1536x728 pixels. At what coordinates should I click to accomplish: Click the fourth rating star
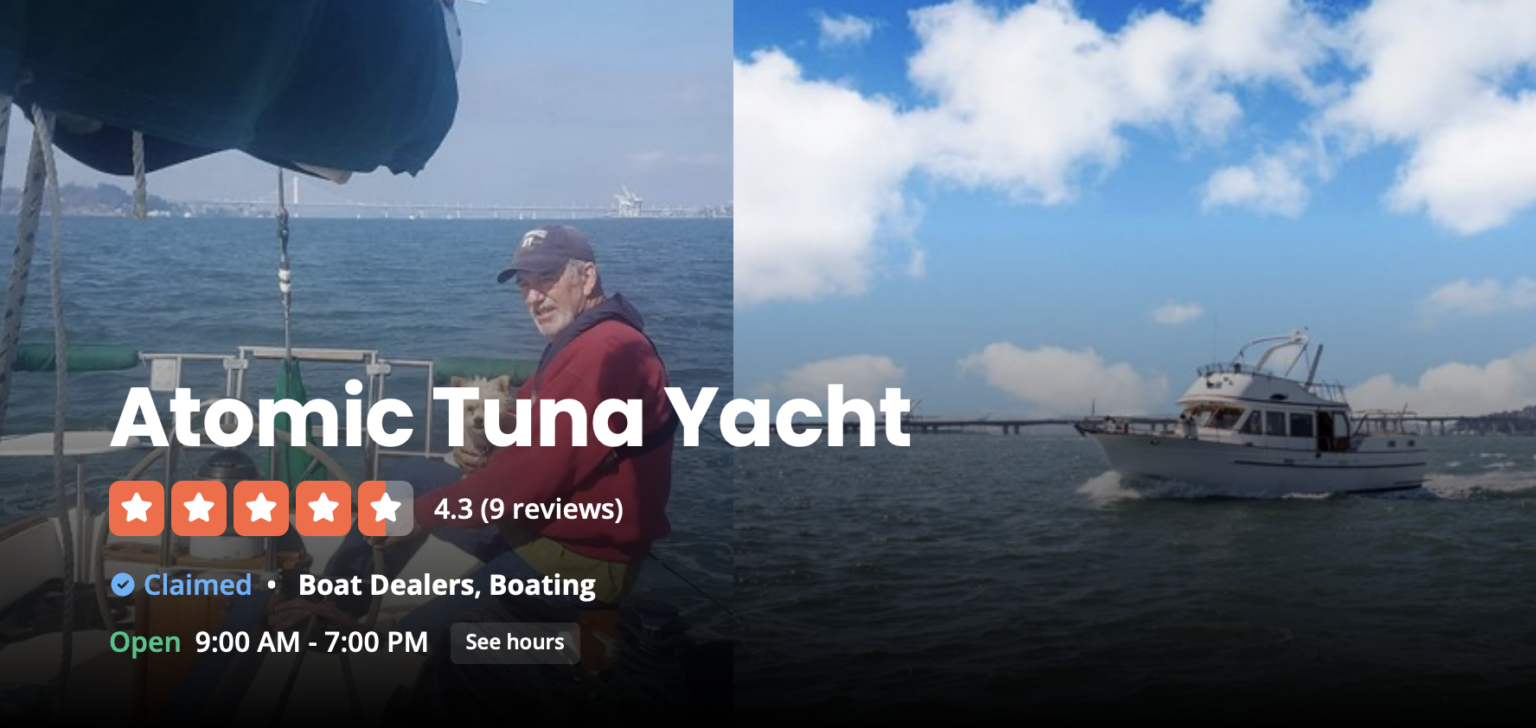[323, 509]
